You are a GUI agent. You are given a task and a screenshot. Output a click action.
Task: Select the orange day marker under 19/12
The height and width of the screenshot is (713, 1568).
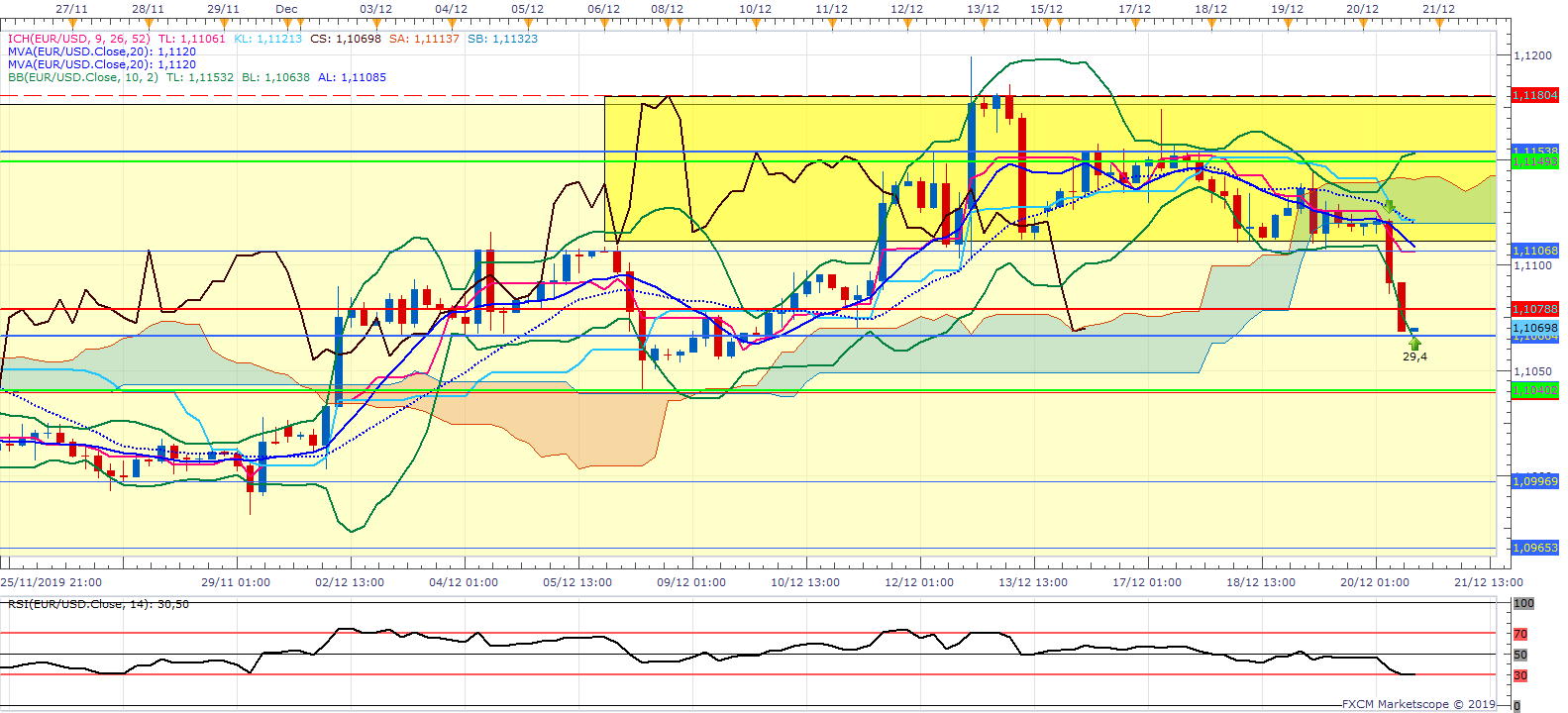pos(1288,22)
